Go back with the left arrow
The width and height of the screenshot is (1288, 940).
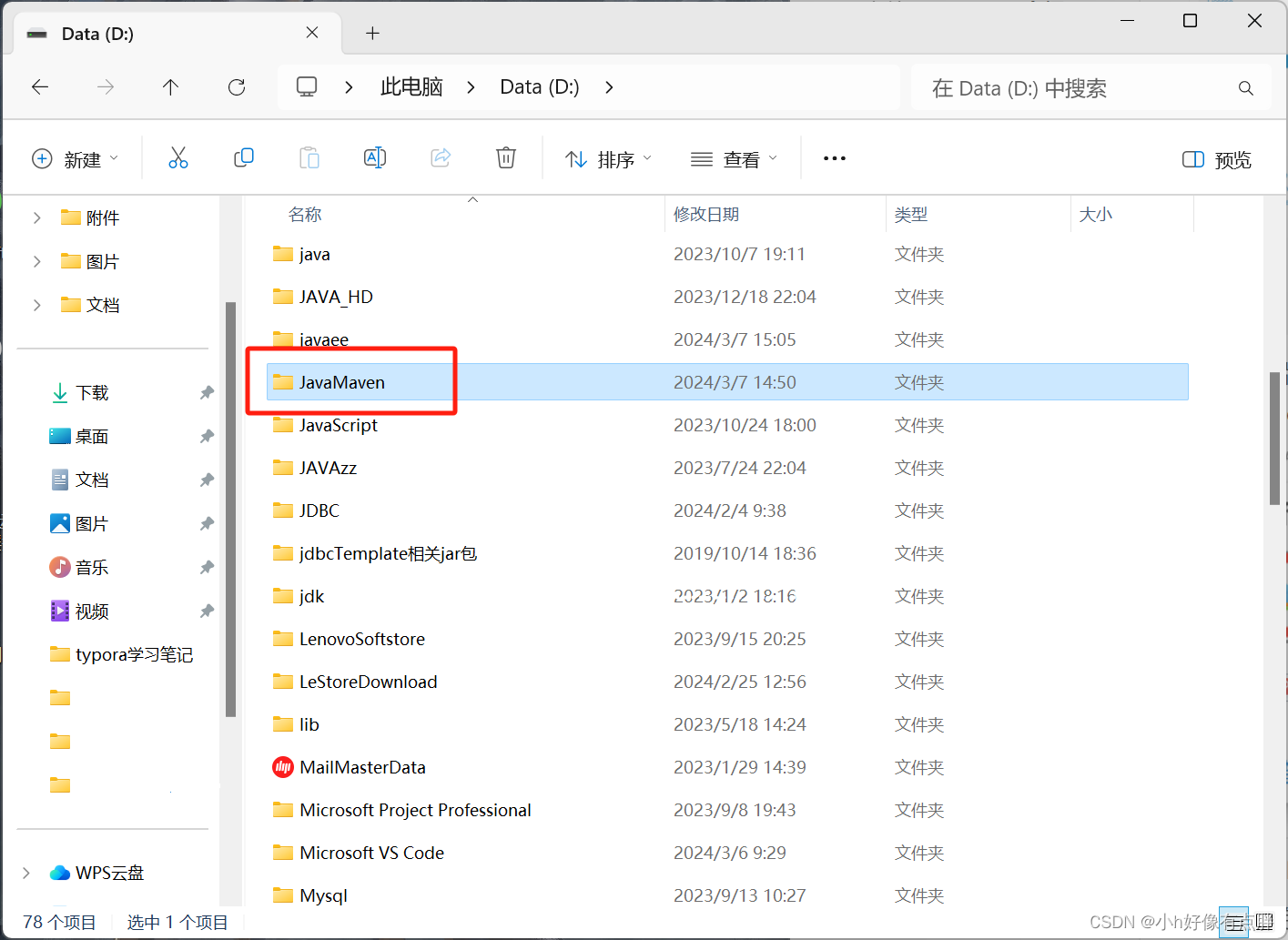click(x=40, y=87)
